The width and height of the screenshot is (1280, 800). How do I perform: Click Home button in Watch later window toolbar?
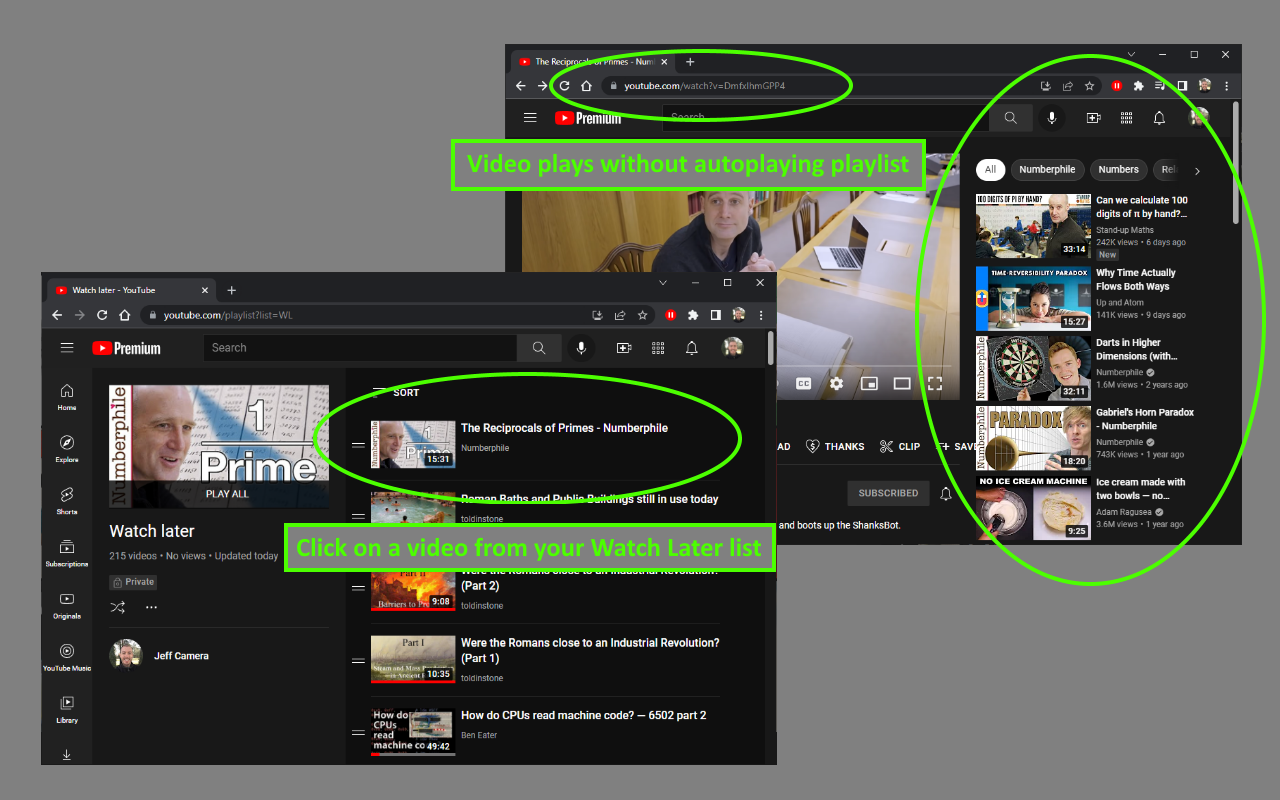point(125,315)
